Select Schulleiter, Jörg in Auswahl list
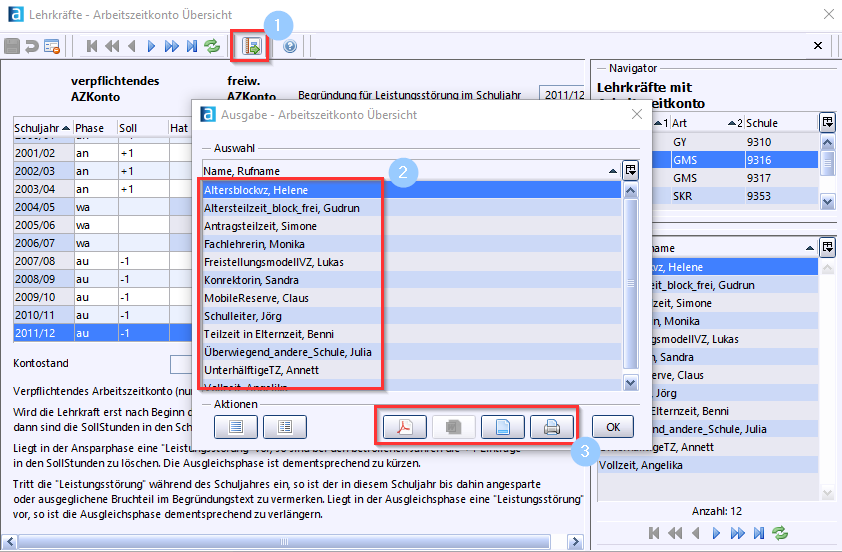 click(x=411, y=316)
